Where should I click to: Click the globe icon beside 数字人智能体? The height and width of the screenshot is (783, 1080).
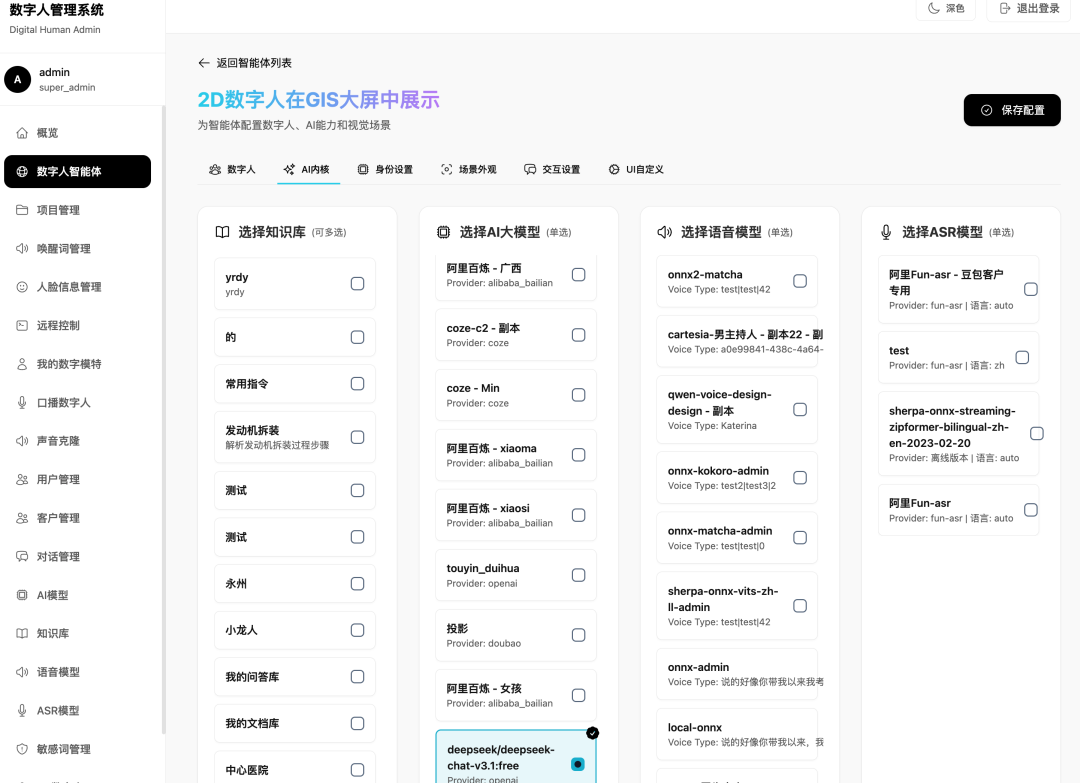click(22, 171)
